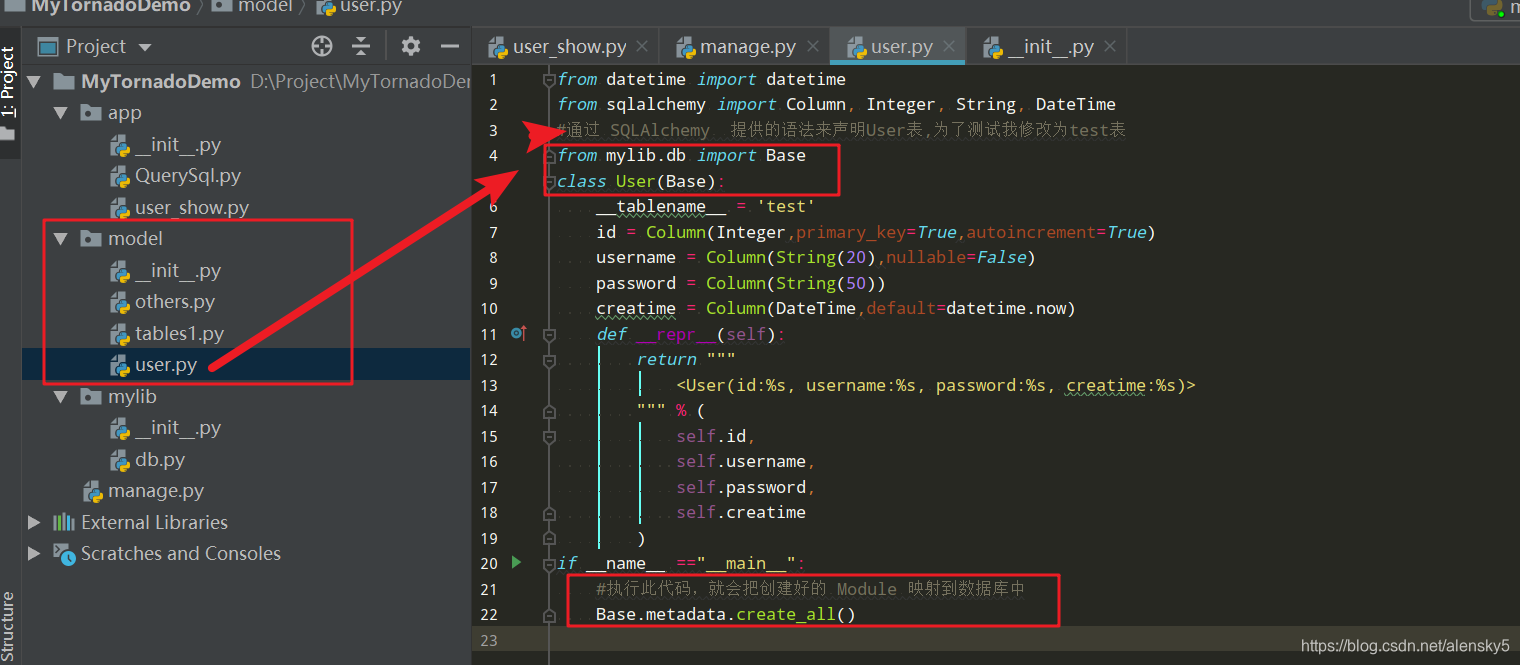Switch to user_show.py tab
Image resolution: width=1520 pixels, height=665 pixels.
(x=570, y=47)
